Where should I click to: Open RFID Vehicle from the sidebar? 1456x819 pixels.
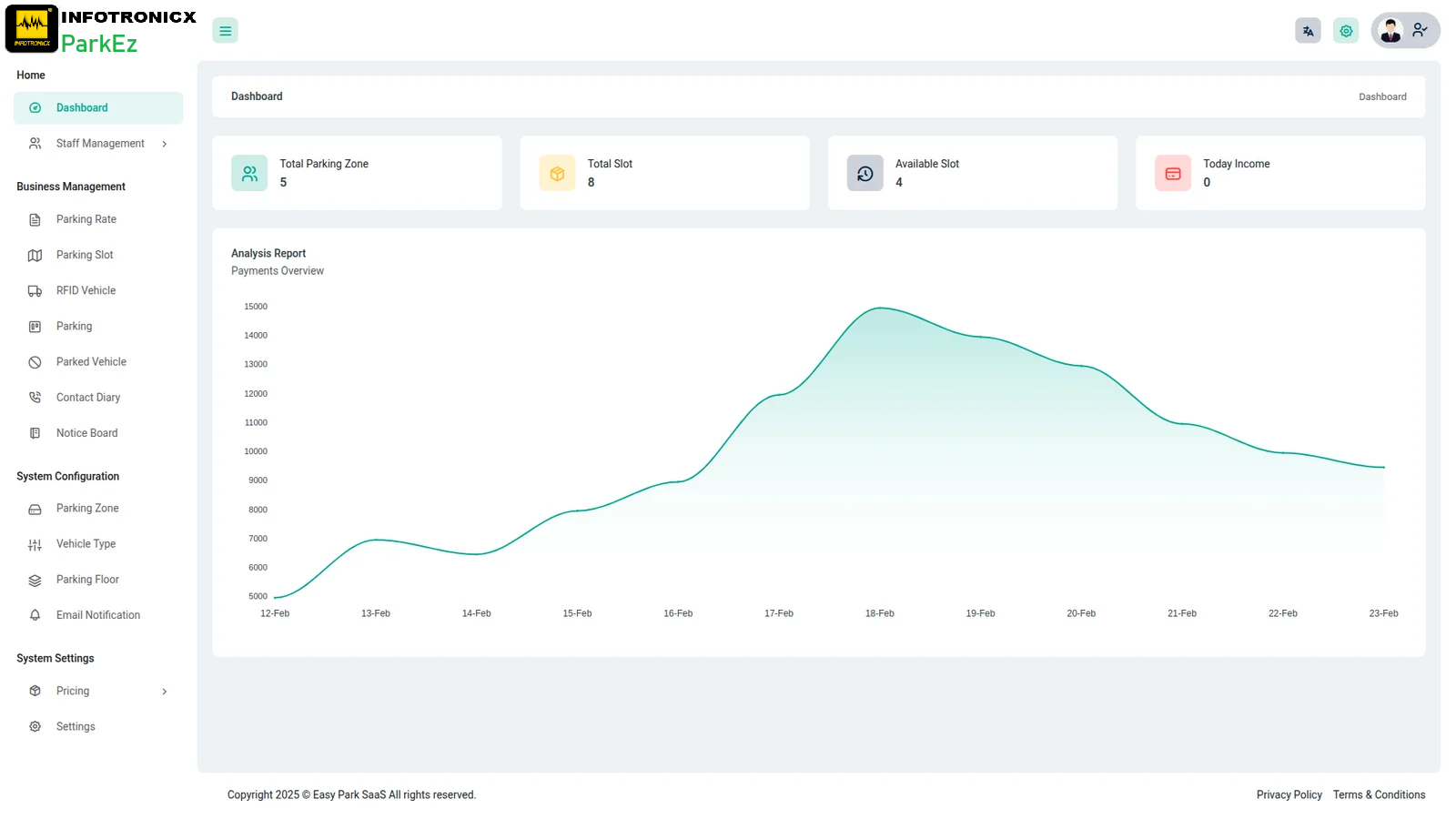click(x=86, y=291)
